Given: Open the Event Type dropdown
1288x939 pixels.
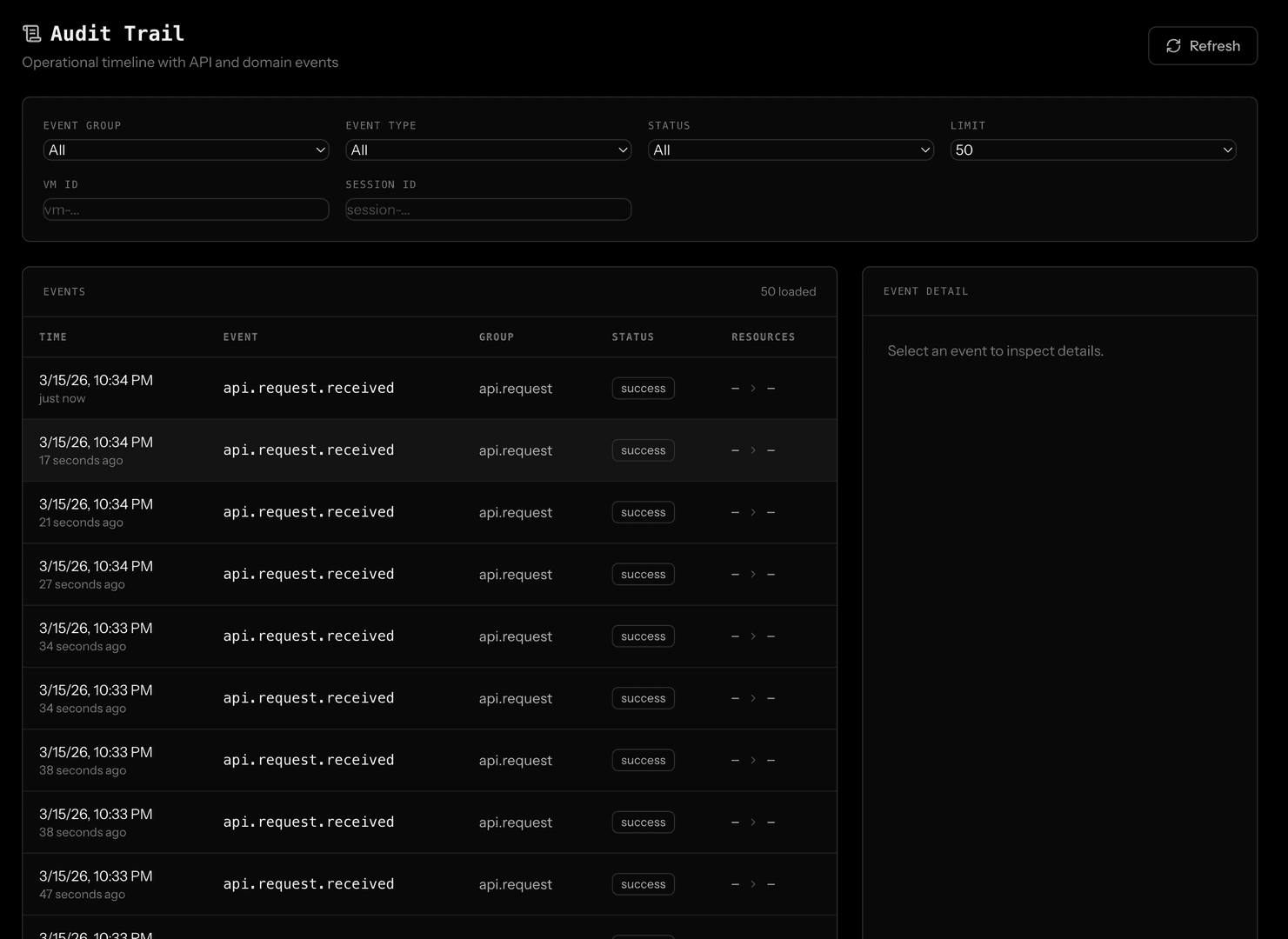Looking at the screenshot, I should click(488, 150).
